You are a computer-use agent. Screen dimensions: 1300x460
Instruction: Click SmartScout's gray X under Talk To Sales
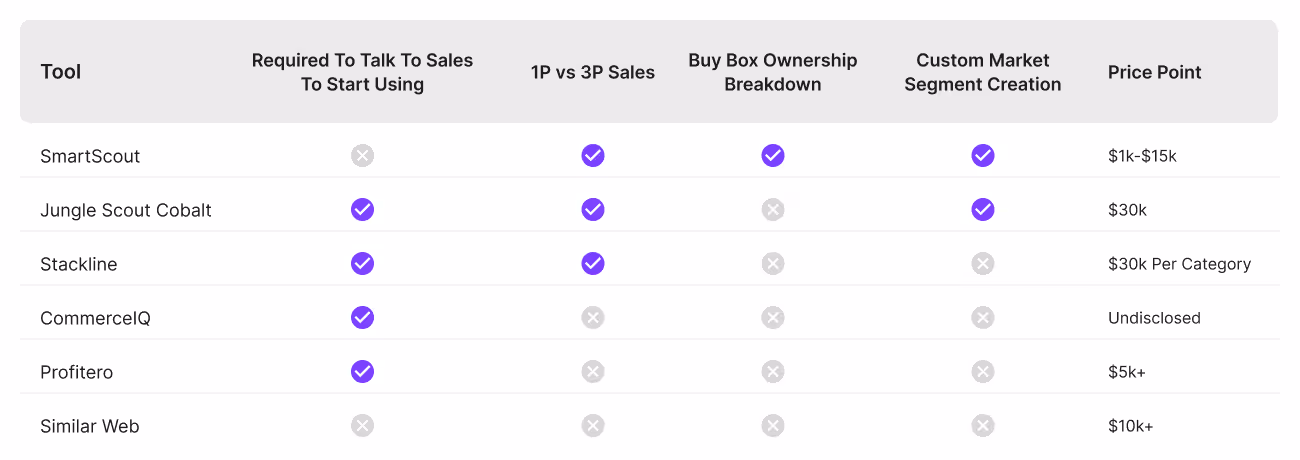pyautogui.click(x=362, y=155)
